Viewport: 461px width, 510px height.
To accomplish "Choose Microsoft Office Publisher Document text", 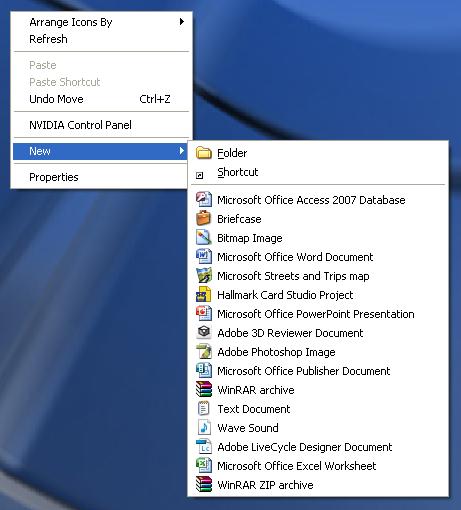I will click(x=303, y=371).
